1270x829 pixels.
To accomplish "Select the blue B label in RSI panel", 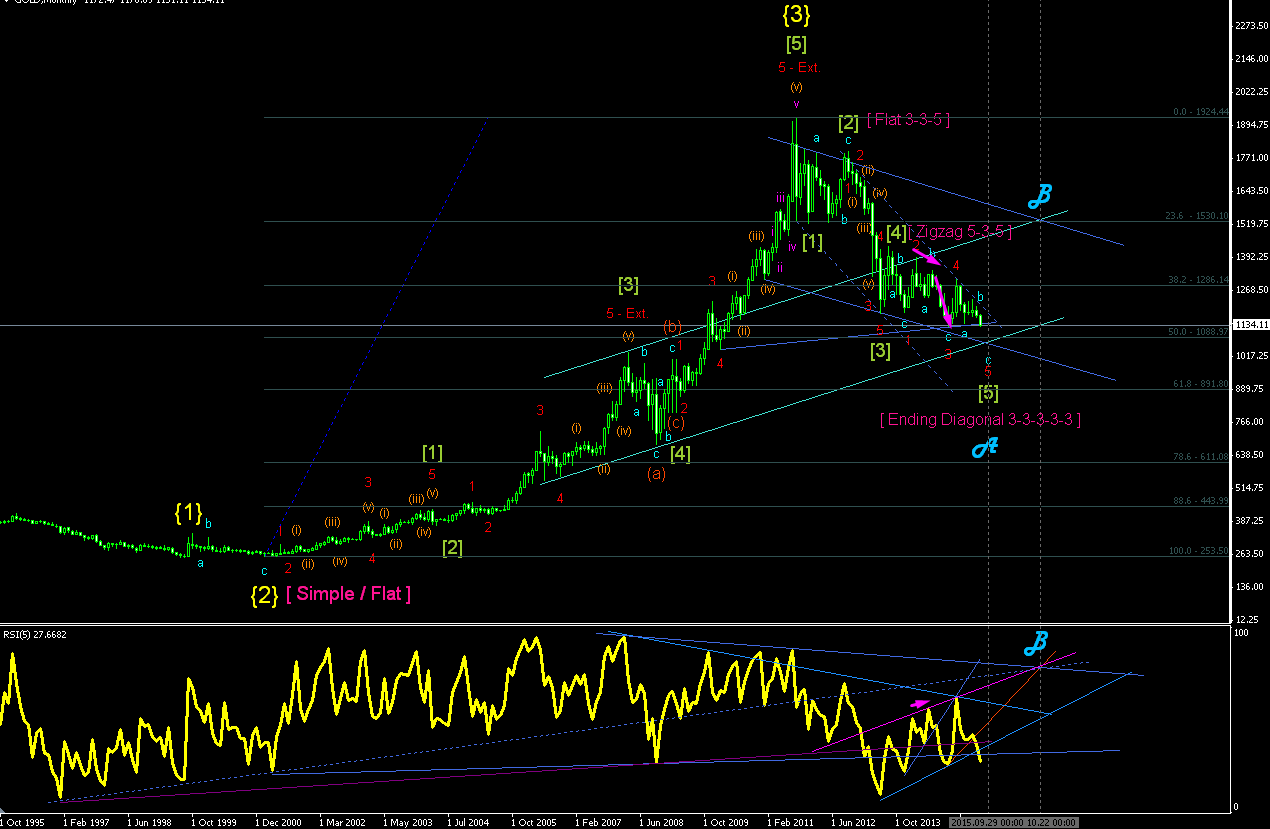I will click(1035, 644).
